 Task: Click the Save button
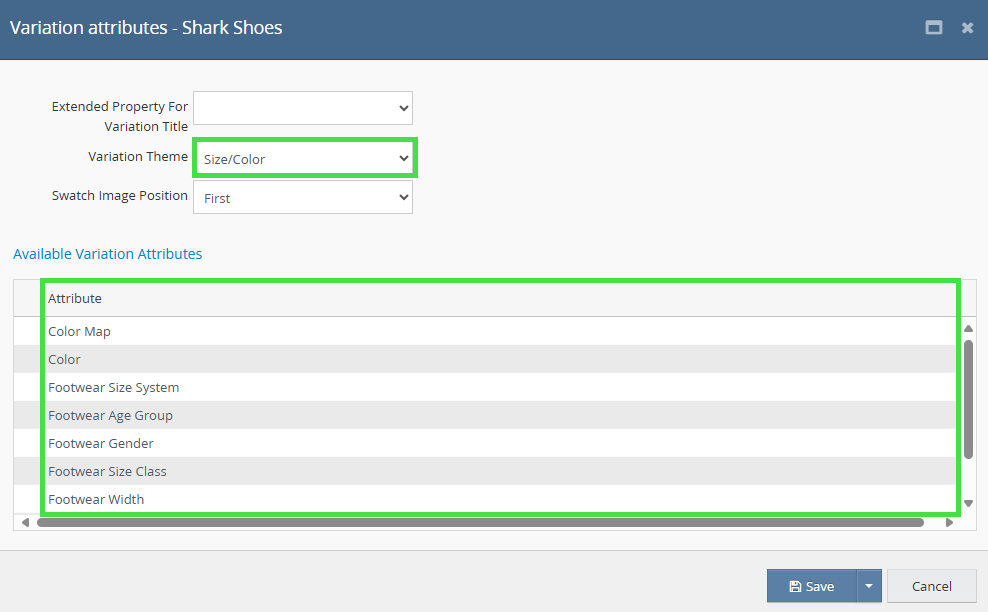[x=810, y=586]
